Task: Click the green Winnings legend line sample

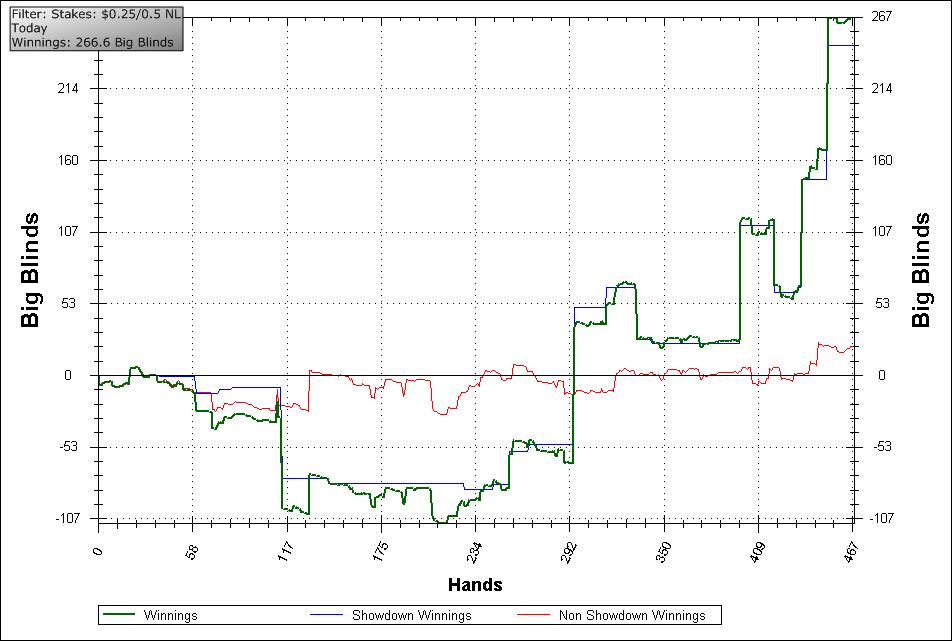Action: coord(118,615)
